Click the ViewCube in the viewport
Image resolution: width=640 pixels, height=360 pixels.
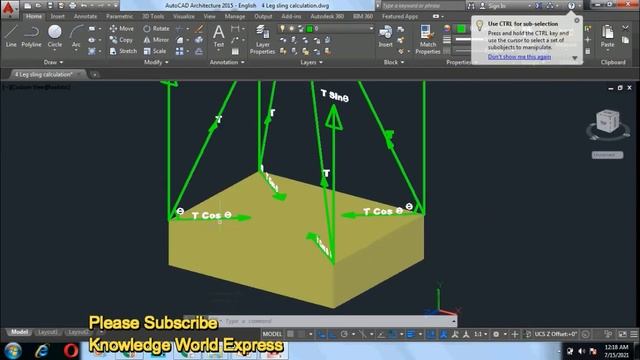tap(608, 121)
